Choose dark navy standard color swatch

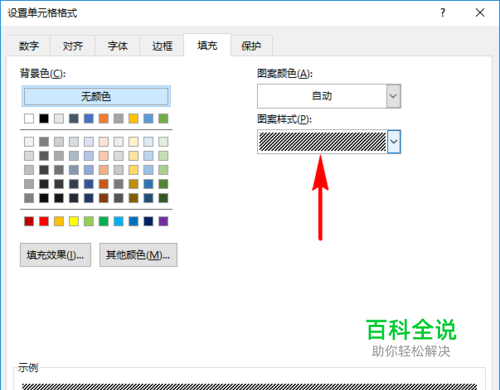click(x=148, y=221)
